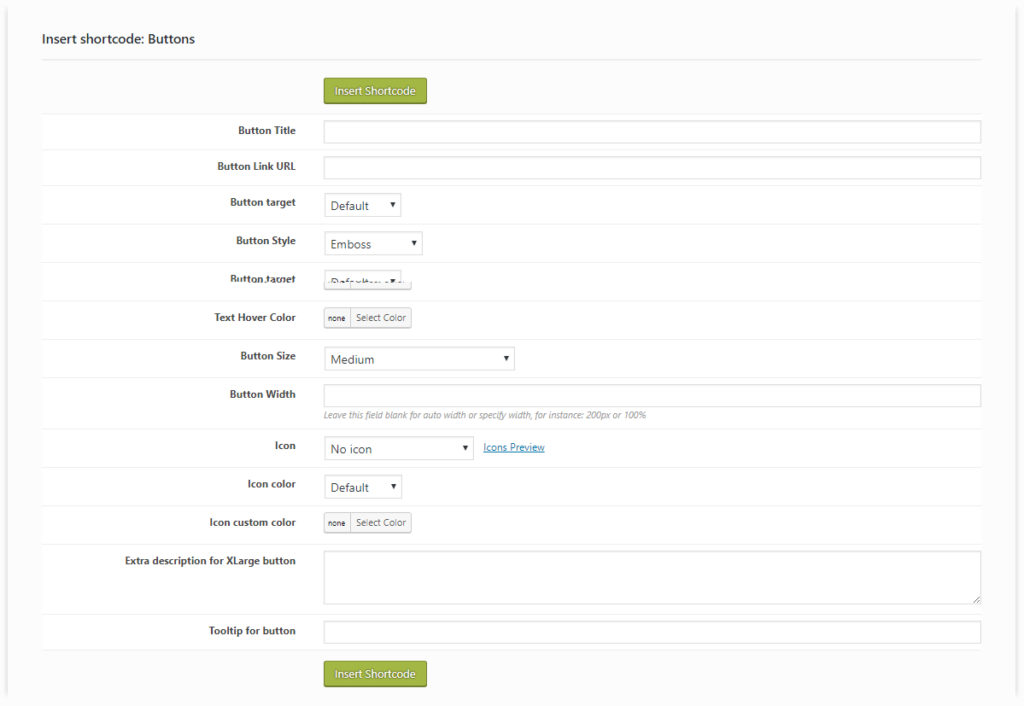Image resolution: width=1024 pixels, height=706 pixels.
Task: Click the Icon custom color label
Action: pos(252,522)
